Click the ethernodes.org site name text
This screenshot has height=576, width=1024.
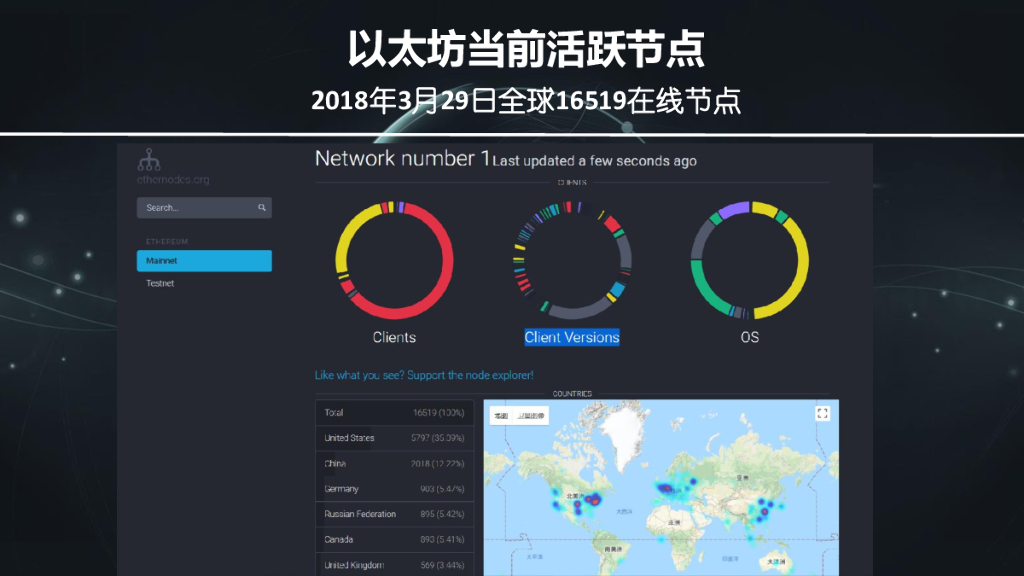point(173,180)
